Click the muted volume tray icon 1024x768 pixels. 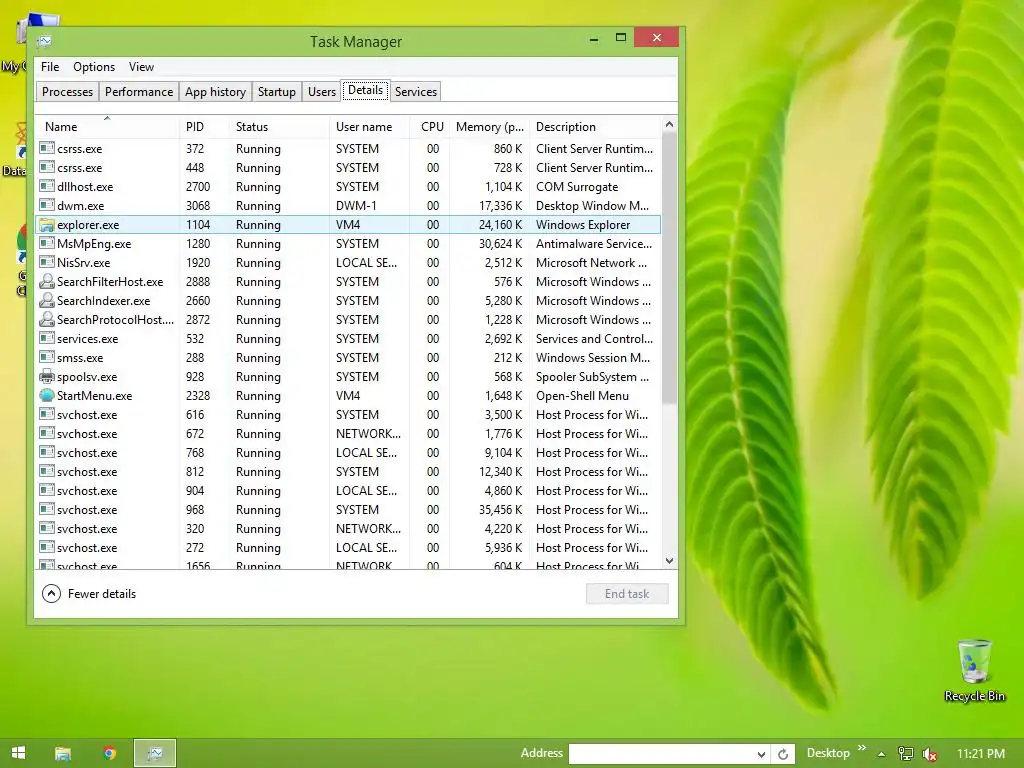click(929, 754)
